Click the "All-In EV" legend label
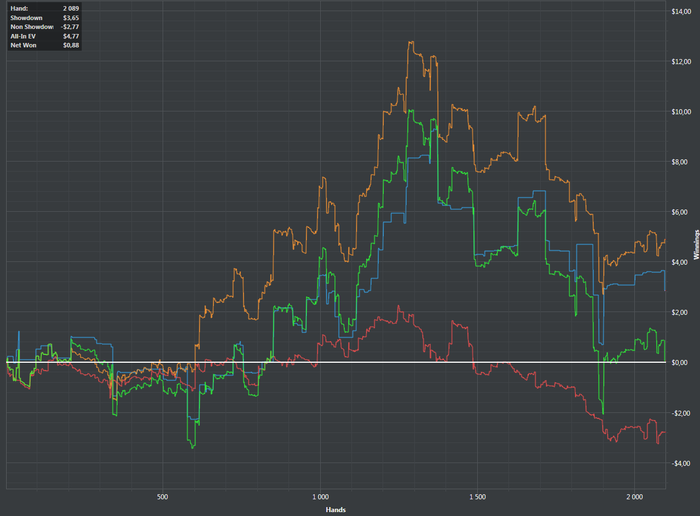Screen dimensions: 700x516 [x=23, y=36]
